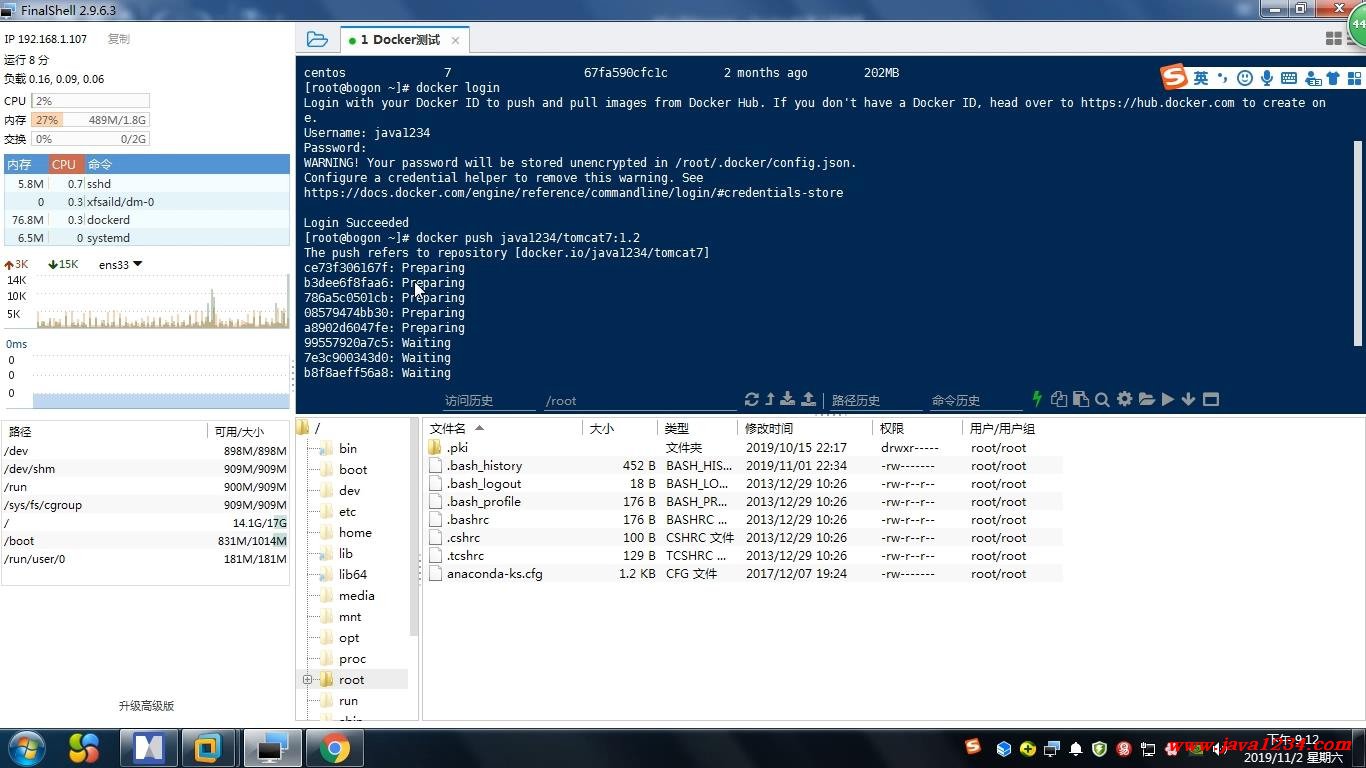
Task: Select the dockerd process row
Action: pyautogui.click(x=146, y=220)
